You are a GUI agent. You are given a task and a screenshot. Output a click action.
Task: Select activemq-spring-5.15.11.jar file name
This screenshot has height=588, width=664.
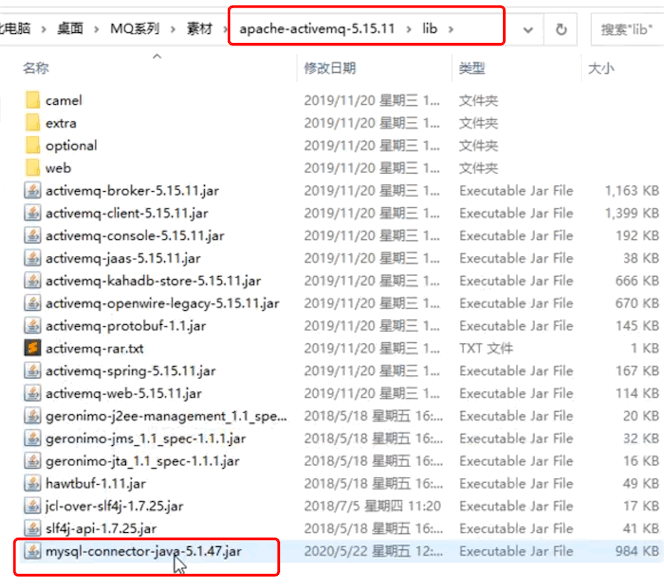(130, 371)
